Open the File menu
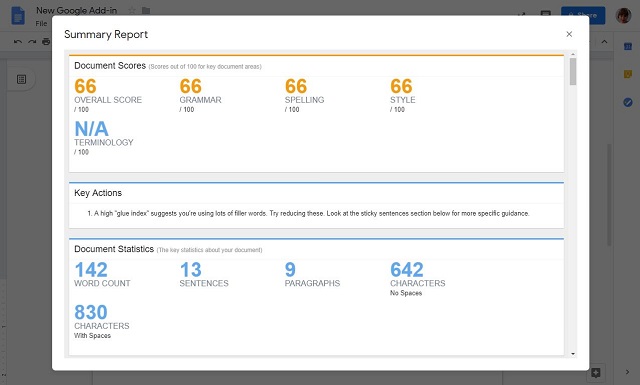Viewport: 640px width, 385px height. click(41, 24)
